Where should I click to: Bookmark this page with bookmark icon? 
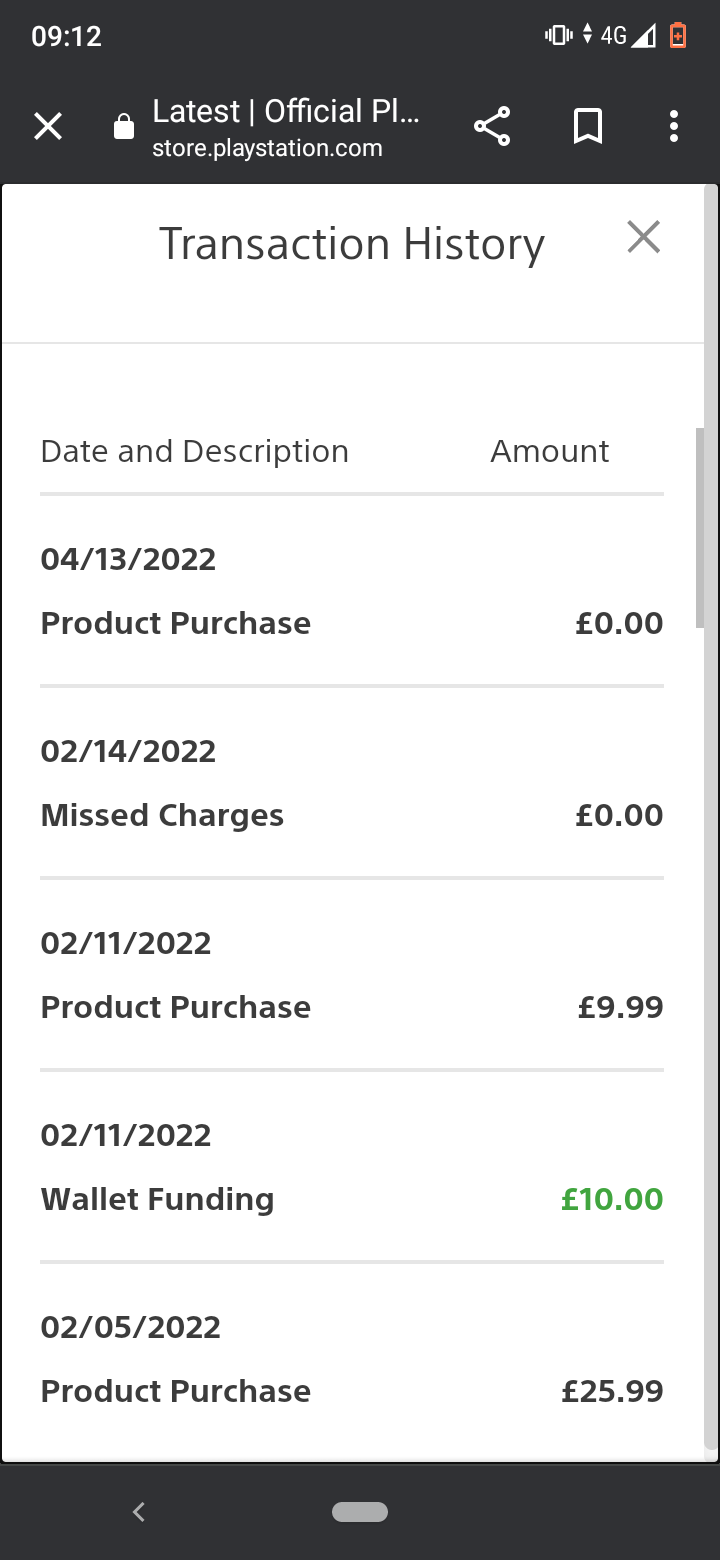588,127
